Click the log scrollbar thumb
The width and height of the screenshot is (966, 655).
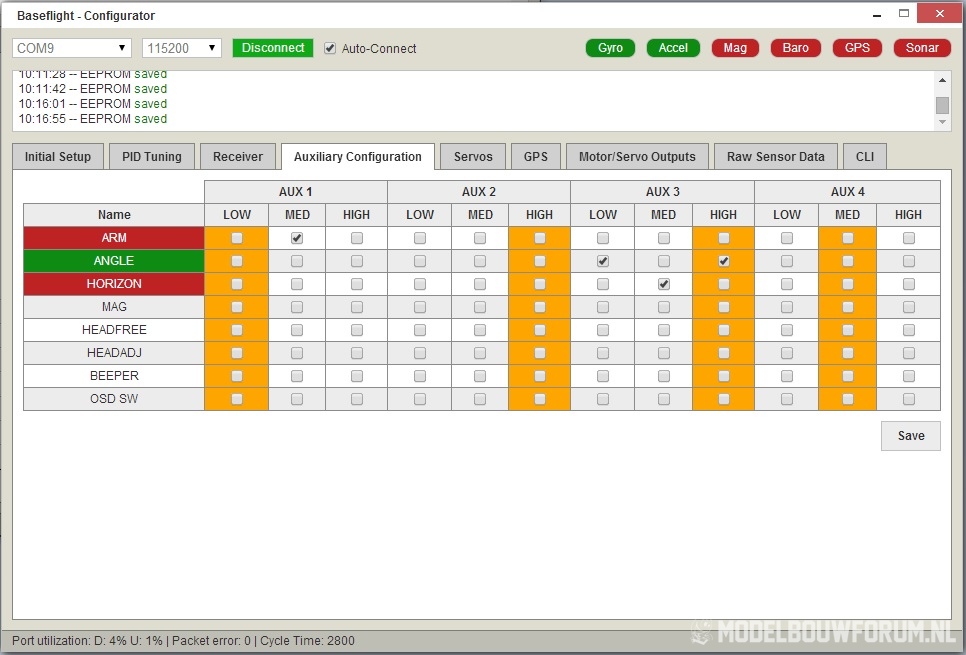pyautogui.click(x=942, y=105)
